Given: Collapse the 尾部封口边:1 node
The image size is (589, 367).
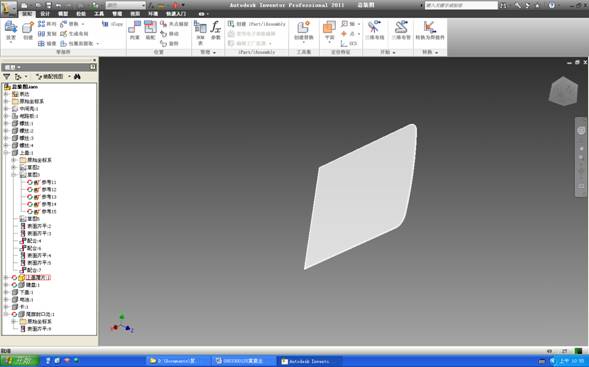Looking at the screenshot, I should 6,314.
